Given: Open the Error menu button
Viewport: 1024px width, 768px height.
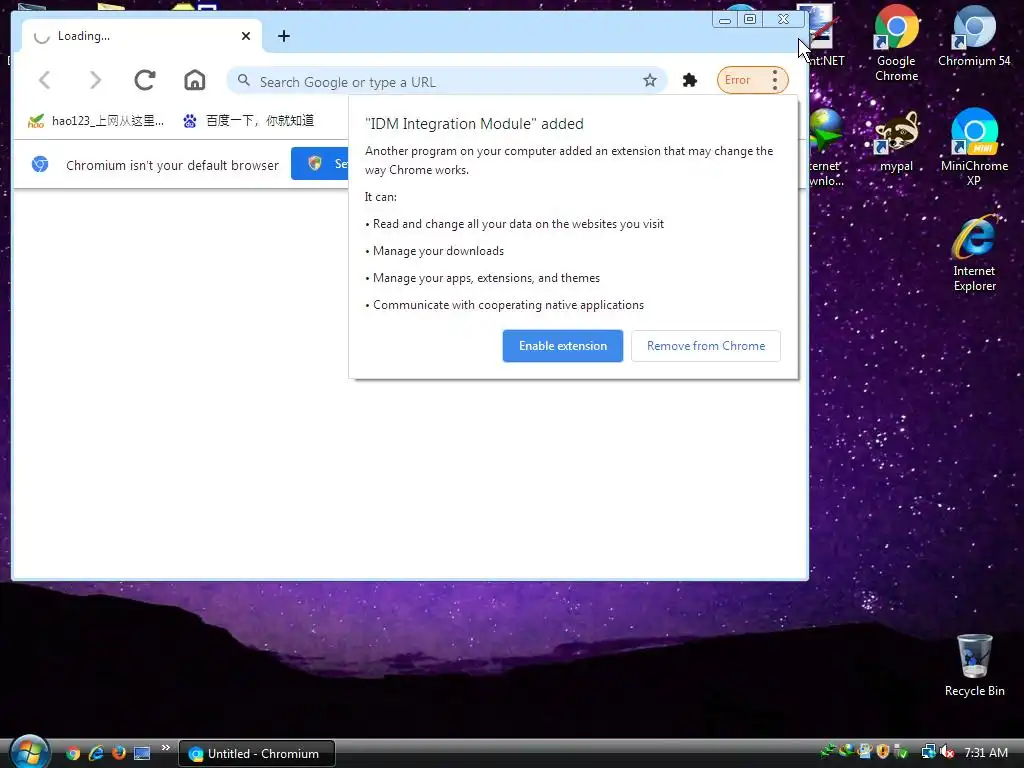Looking at the screenshot, I should (752, 80).
